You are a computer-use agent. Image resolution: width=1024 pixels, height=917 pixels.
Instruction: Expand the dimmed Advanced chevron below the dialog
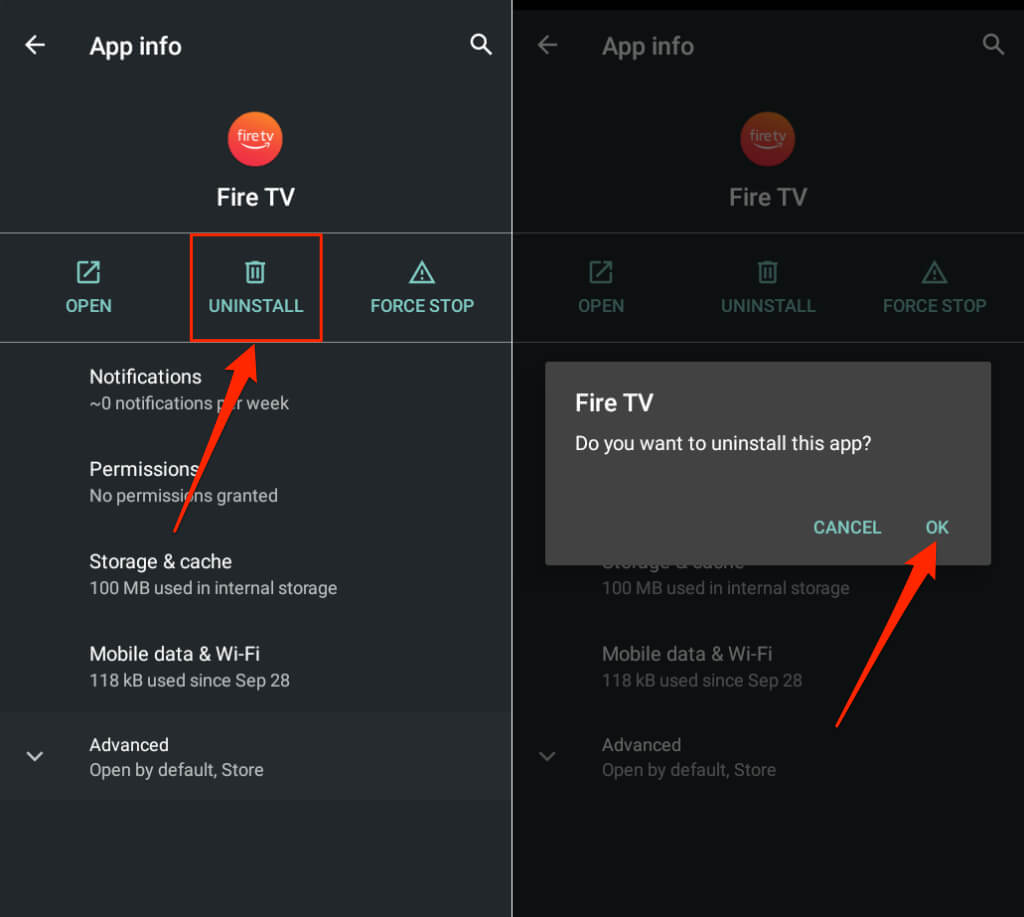pyautogui.click(x=547, y=756)
